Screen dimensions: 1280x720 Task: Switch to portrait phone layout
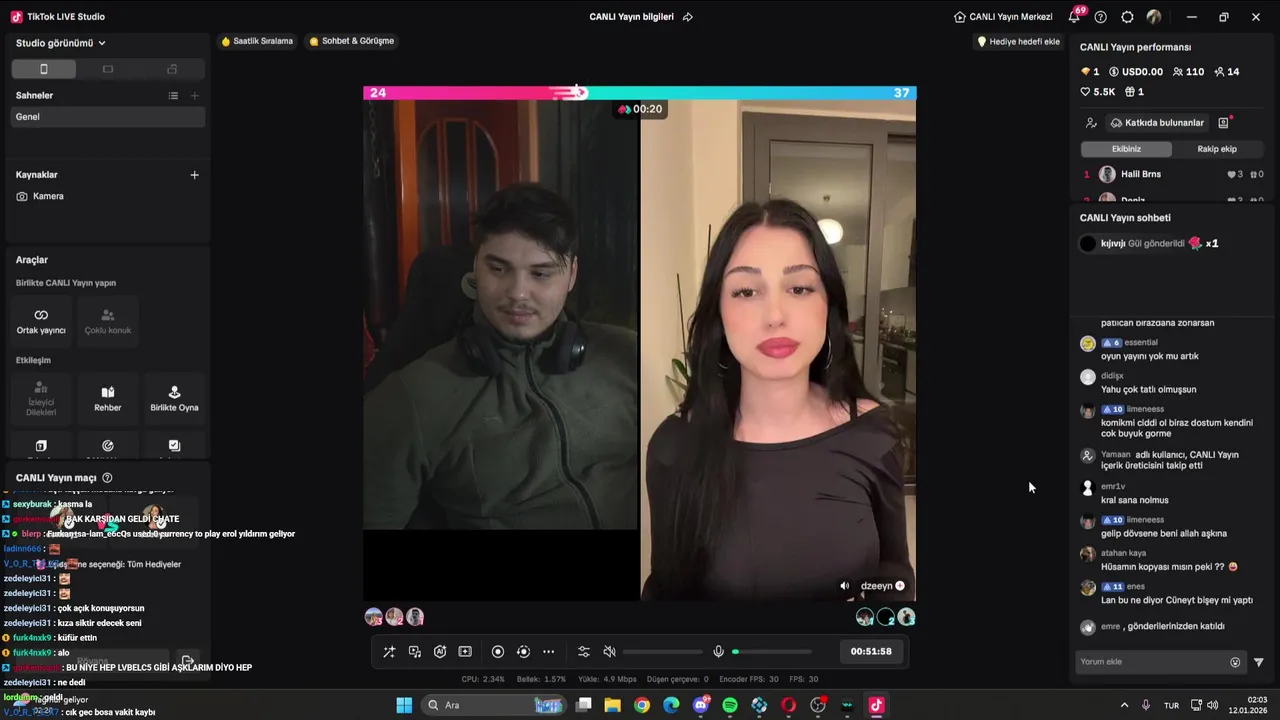[43, 69]
